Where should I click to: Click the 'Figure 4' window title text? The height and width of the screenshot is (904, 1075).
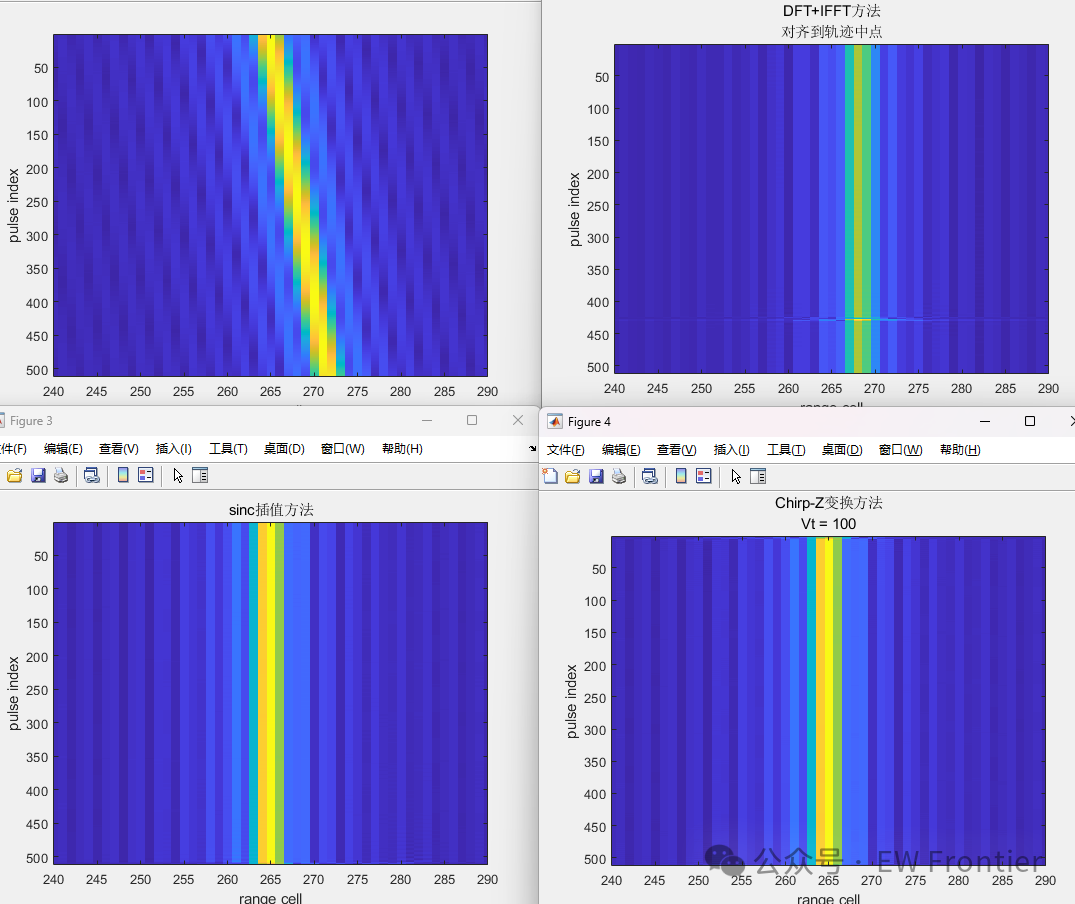(x=589, y=422)
